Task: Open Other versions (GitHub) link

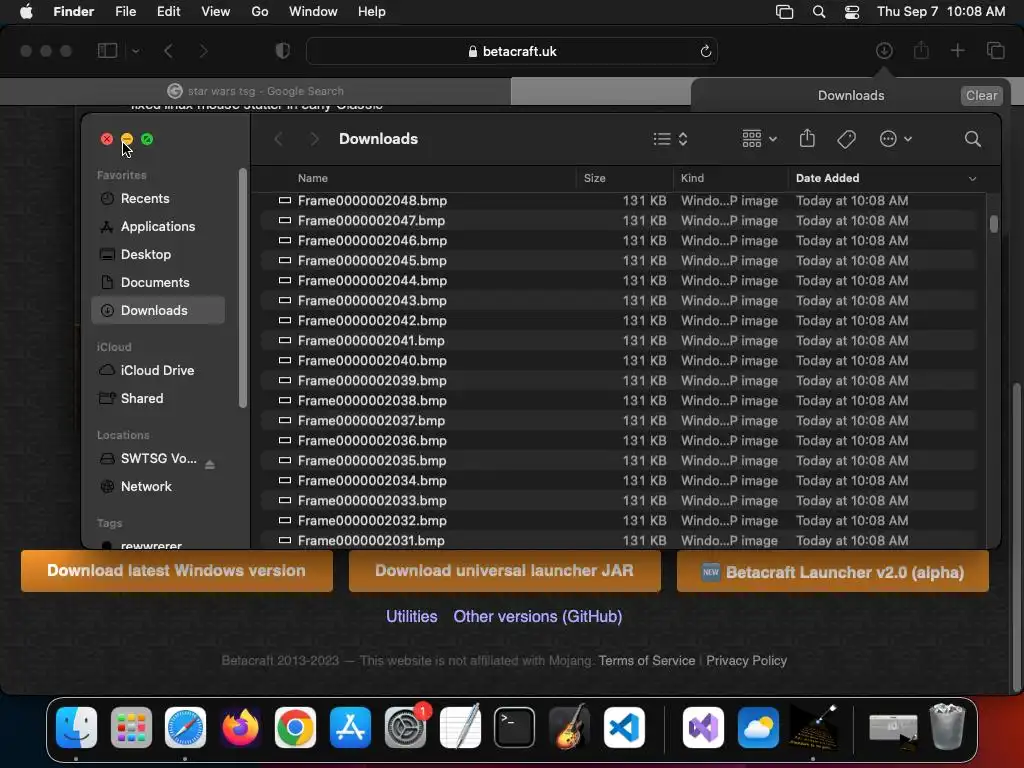Action: (x=537, y=616)
